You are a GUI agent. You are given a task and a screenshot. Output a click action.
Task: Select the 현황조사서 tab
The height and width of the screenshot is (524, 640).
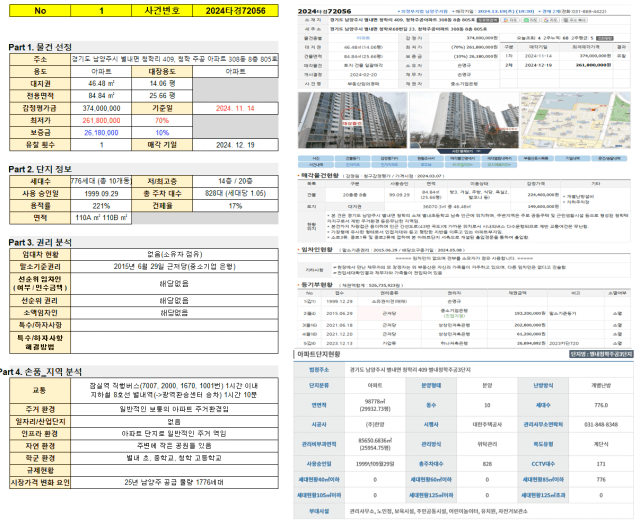click(426, 158)
